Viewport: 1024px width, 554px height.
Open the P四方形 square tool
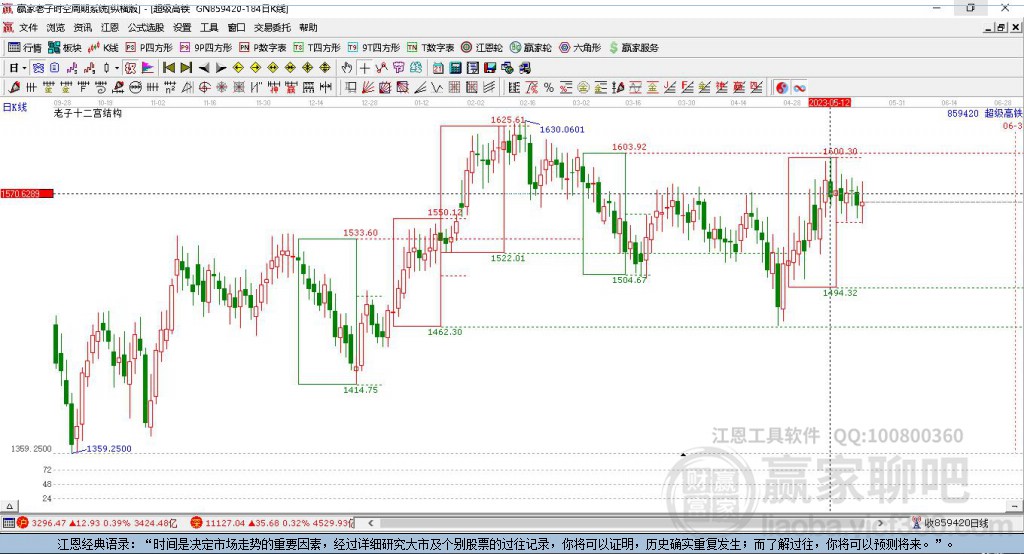pyautogui.click(x=148, y=48)
